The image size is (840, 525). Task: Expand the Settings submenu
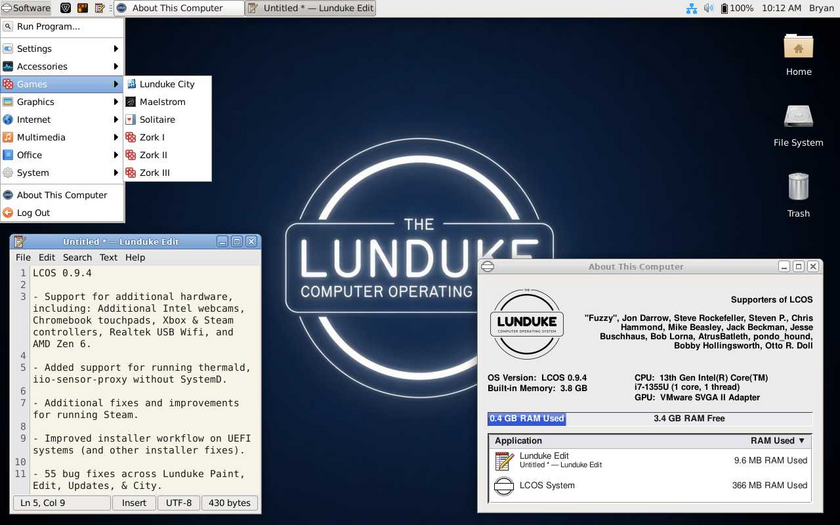click(62, 49)
